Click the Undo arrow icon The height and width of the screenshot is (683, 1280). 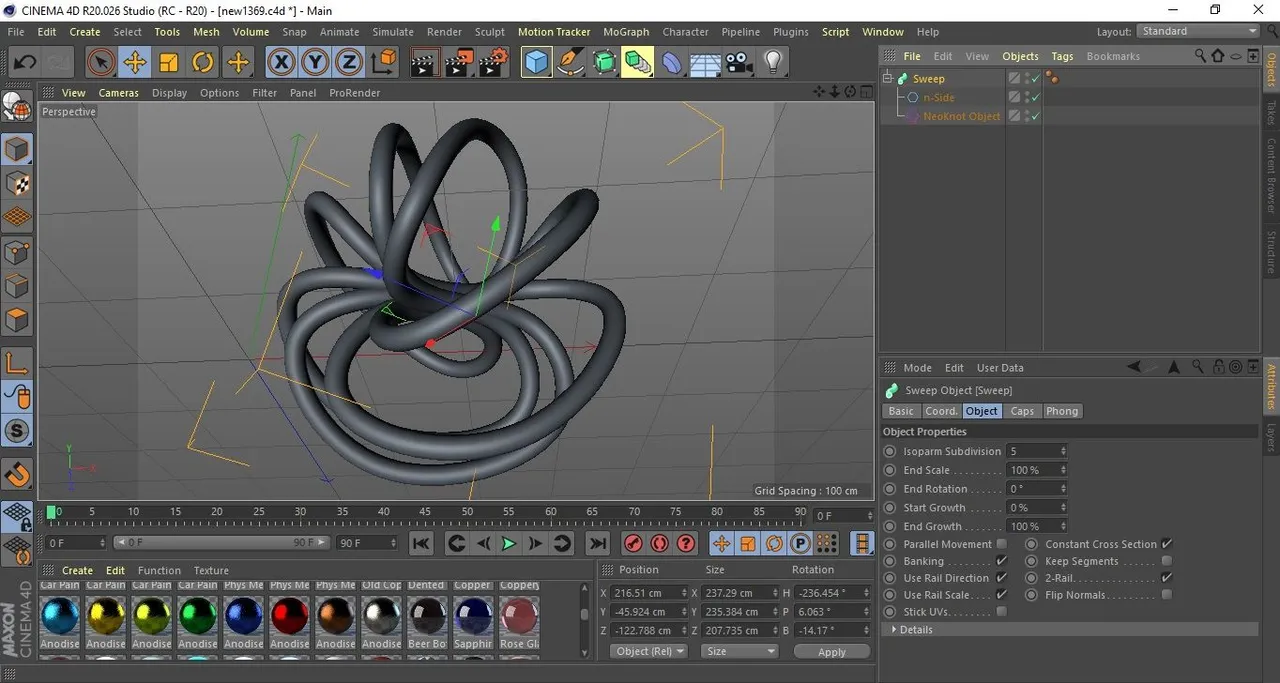coord(25,63)
